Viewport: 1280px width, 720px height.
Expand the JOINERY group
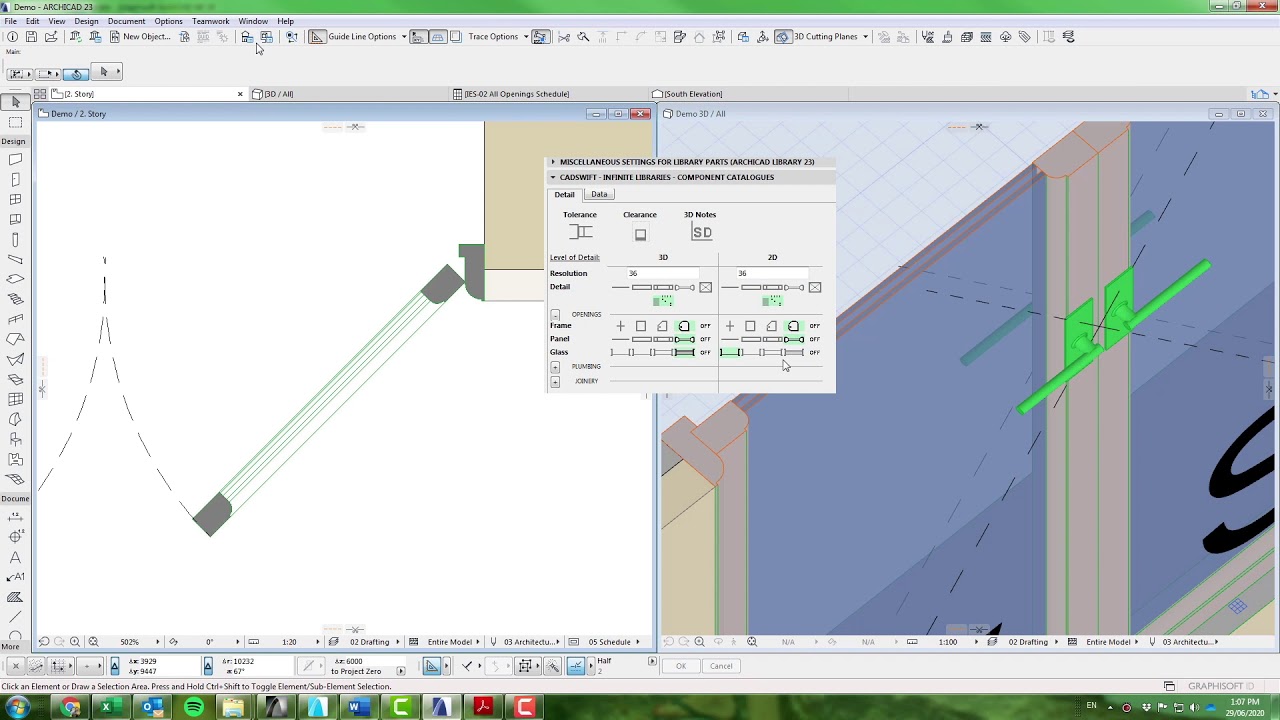coord(555,382)
